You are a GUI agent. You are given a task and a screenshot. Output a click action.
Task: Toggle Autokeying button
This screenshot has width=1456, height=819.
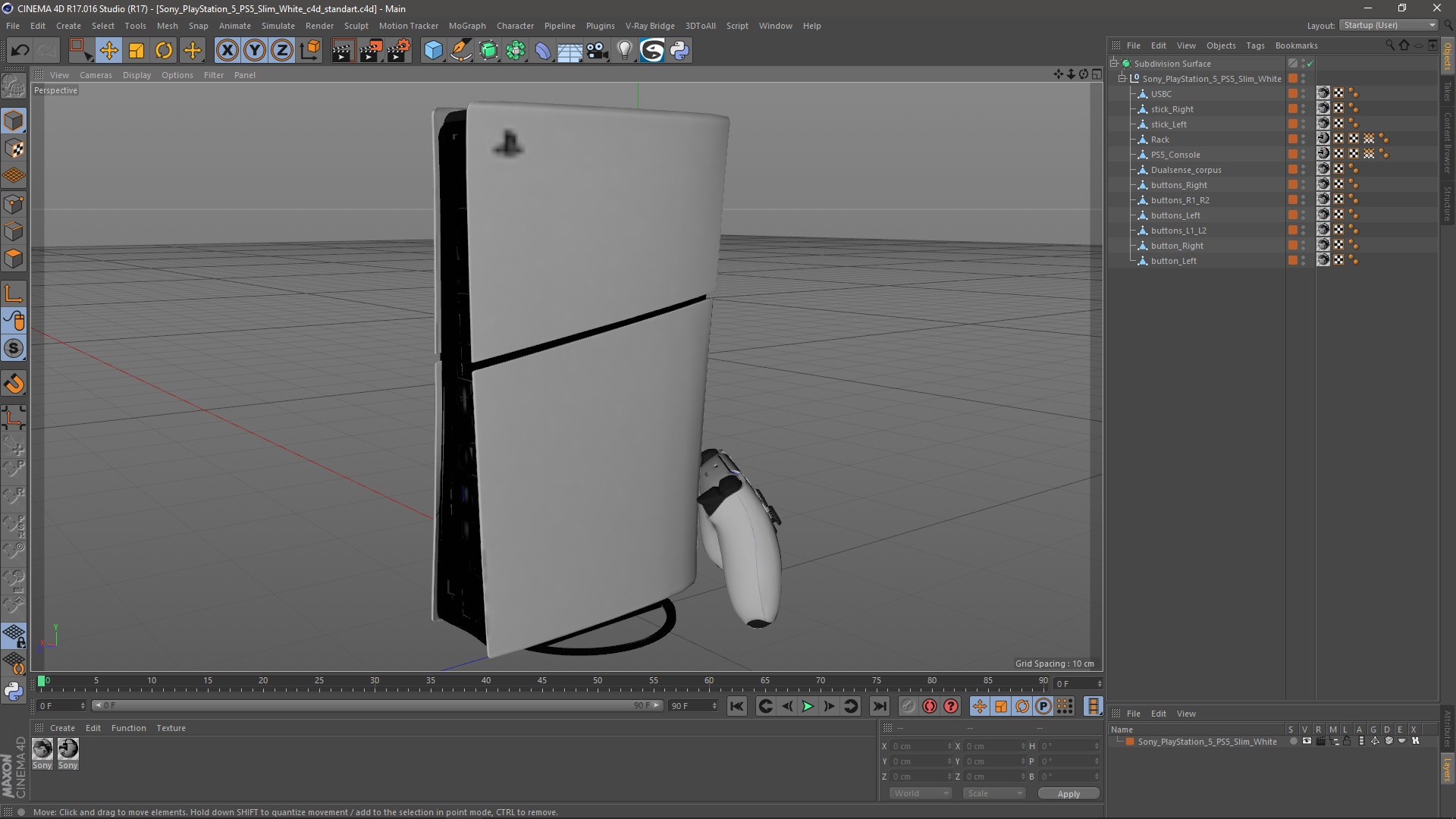929,706
